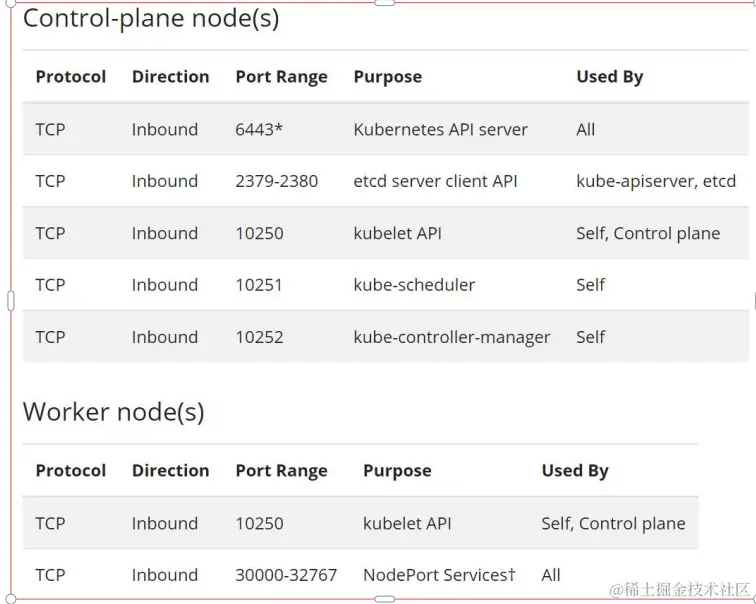Select Port Range header in control-plane table

(x=281, y=77)
